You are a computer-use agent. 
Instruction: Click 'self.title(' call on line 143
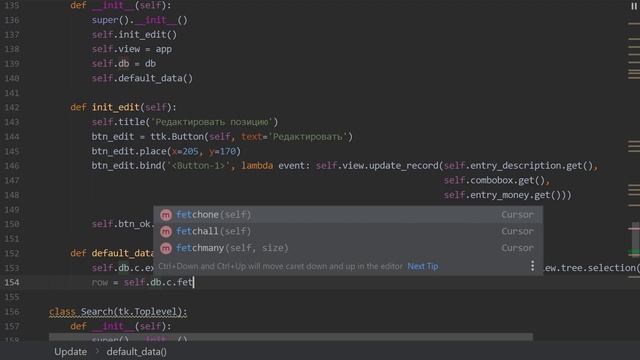(x=185, y=122)
